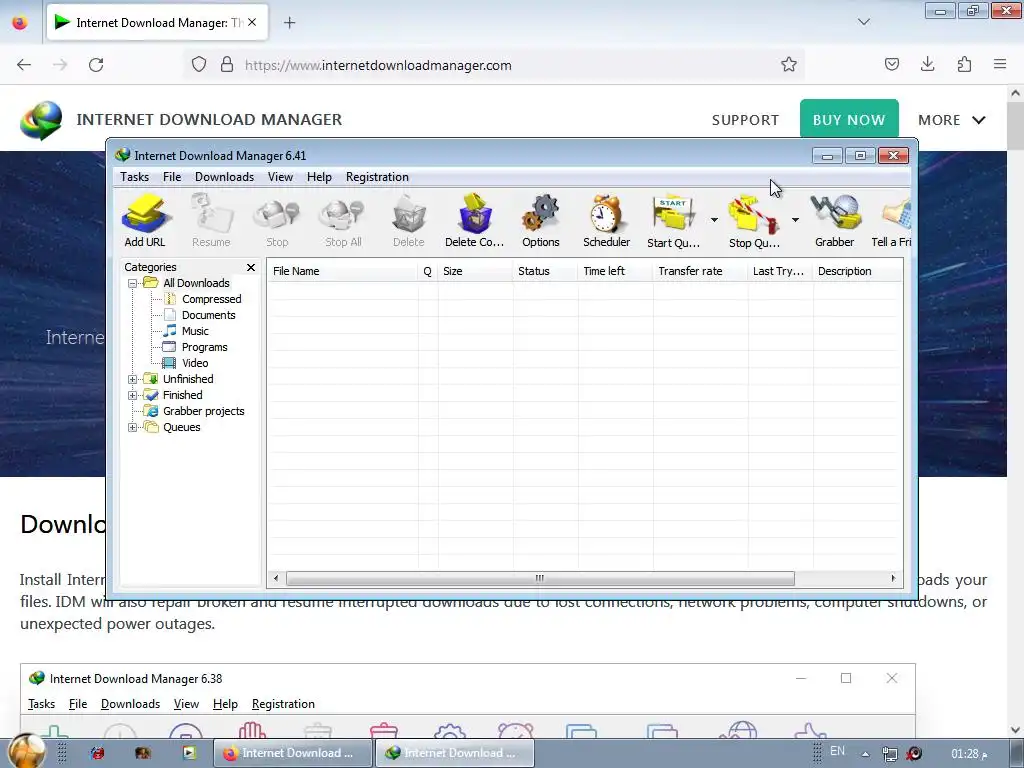
Task: Expand the Finished tree node
Action: coord(133,395)
